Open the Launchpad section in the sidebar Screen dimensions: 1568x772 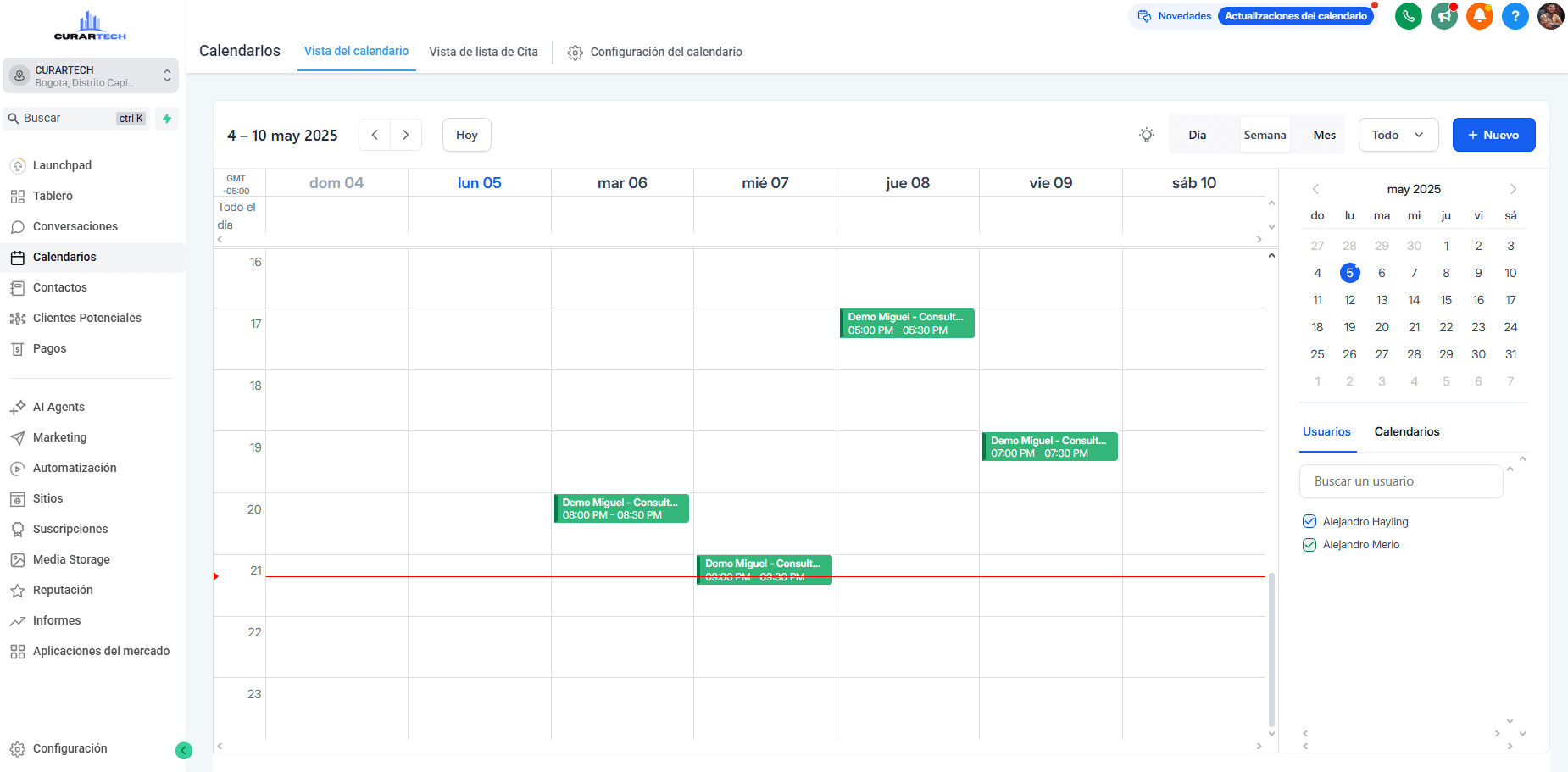point(61,165)
